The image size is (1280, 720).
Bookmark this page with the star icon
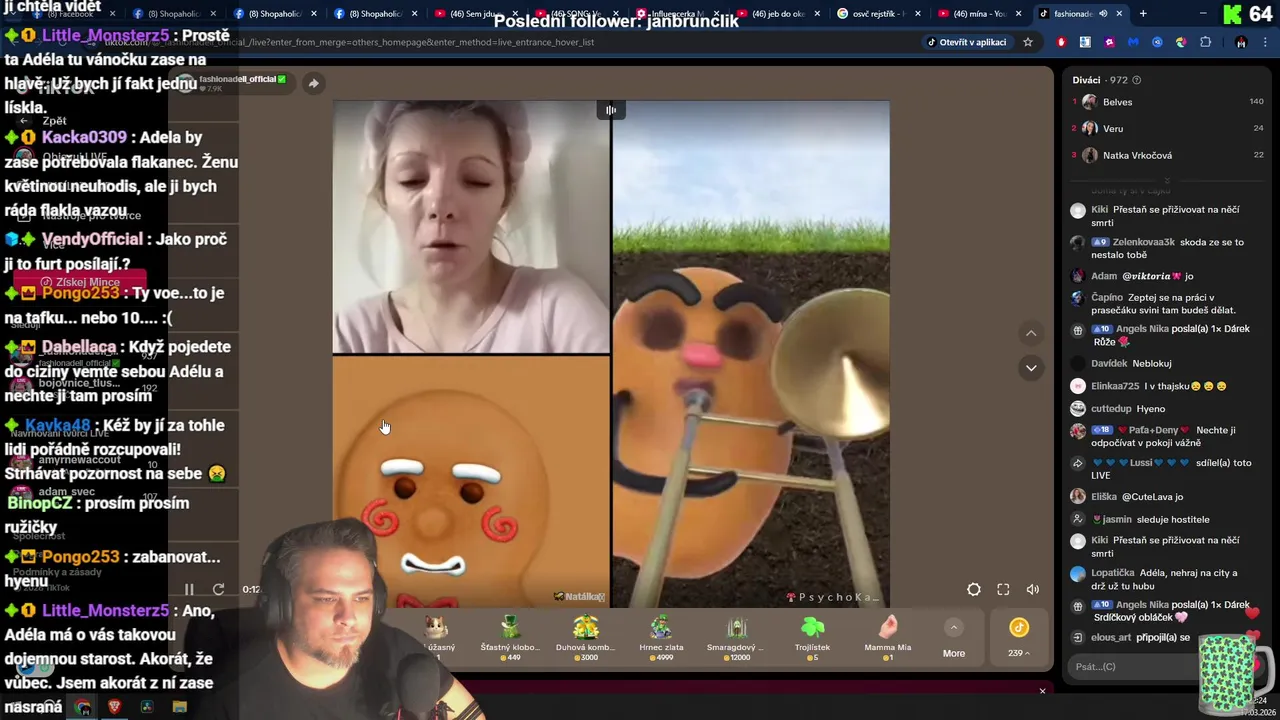point(1027,42)
